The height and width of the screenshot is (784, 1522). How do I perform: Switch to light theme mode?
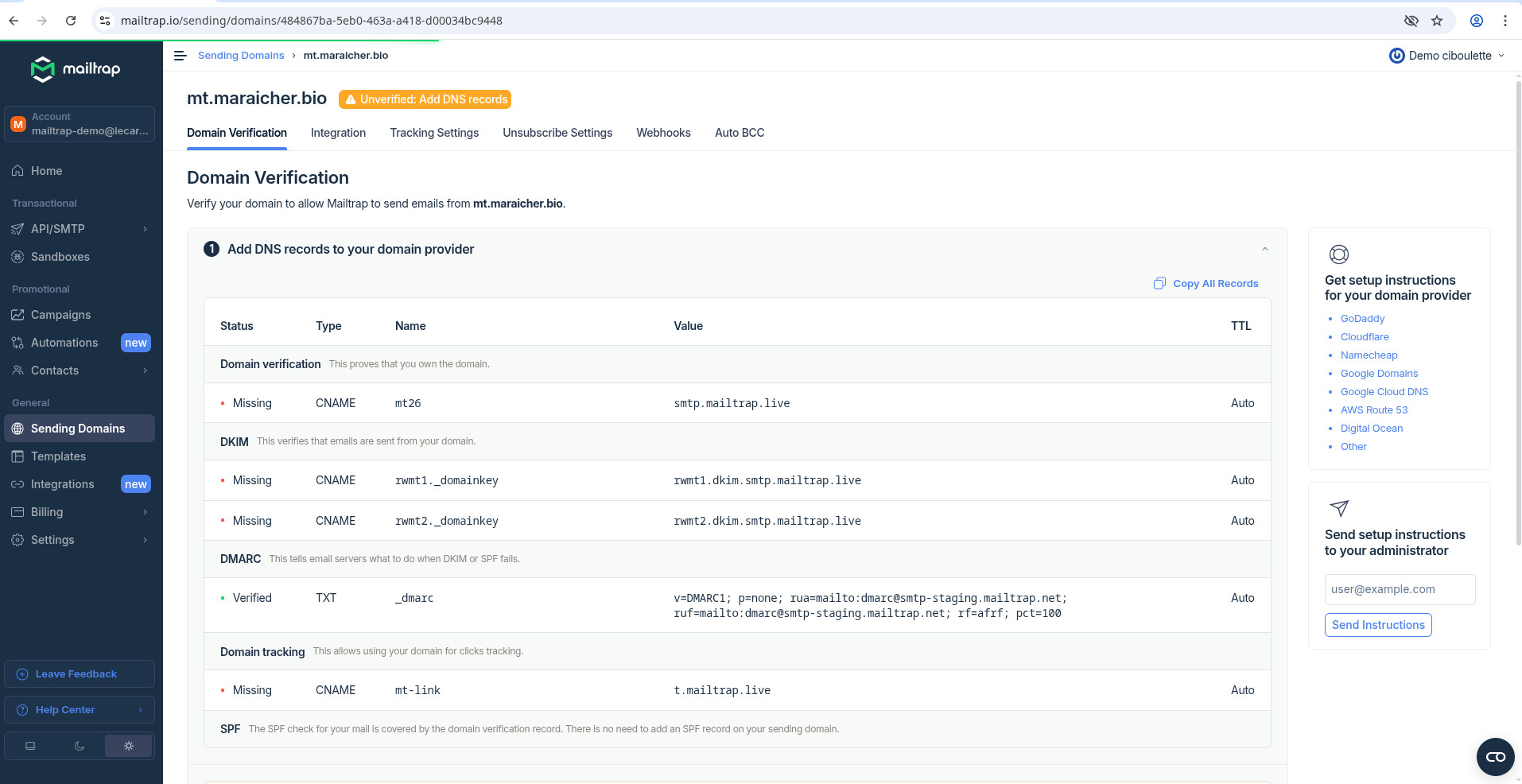click(128, 746)
